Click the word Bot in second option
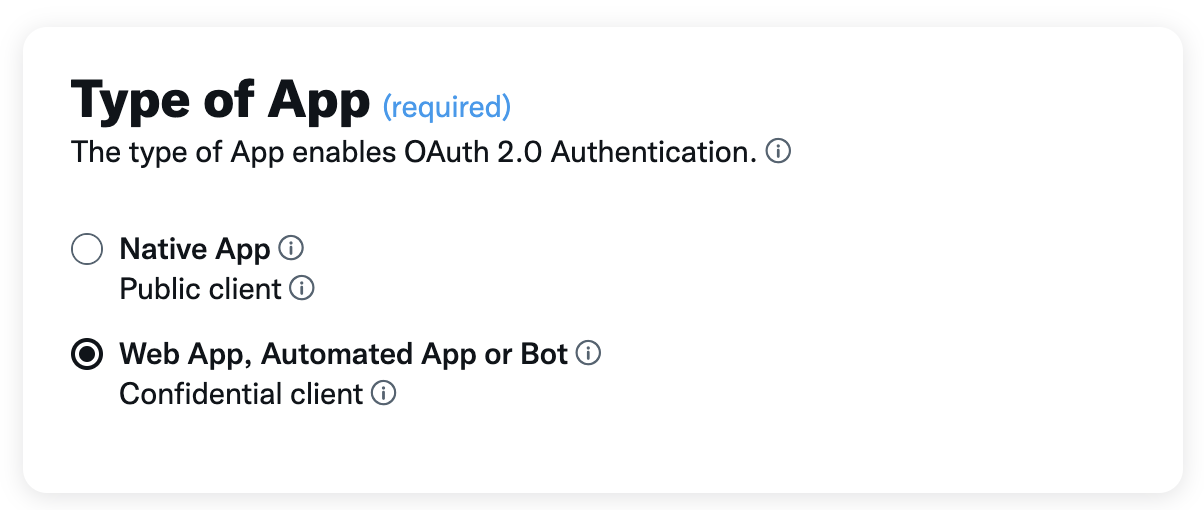The image size is (1204, 510). [x=544, y=354]
